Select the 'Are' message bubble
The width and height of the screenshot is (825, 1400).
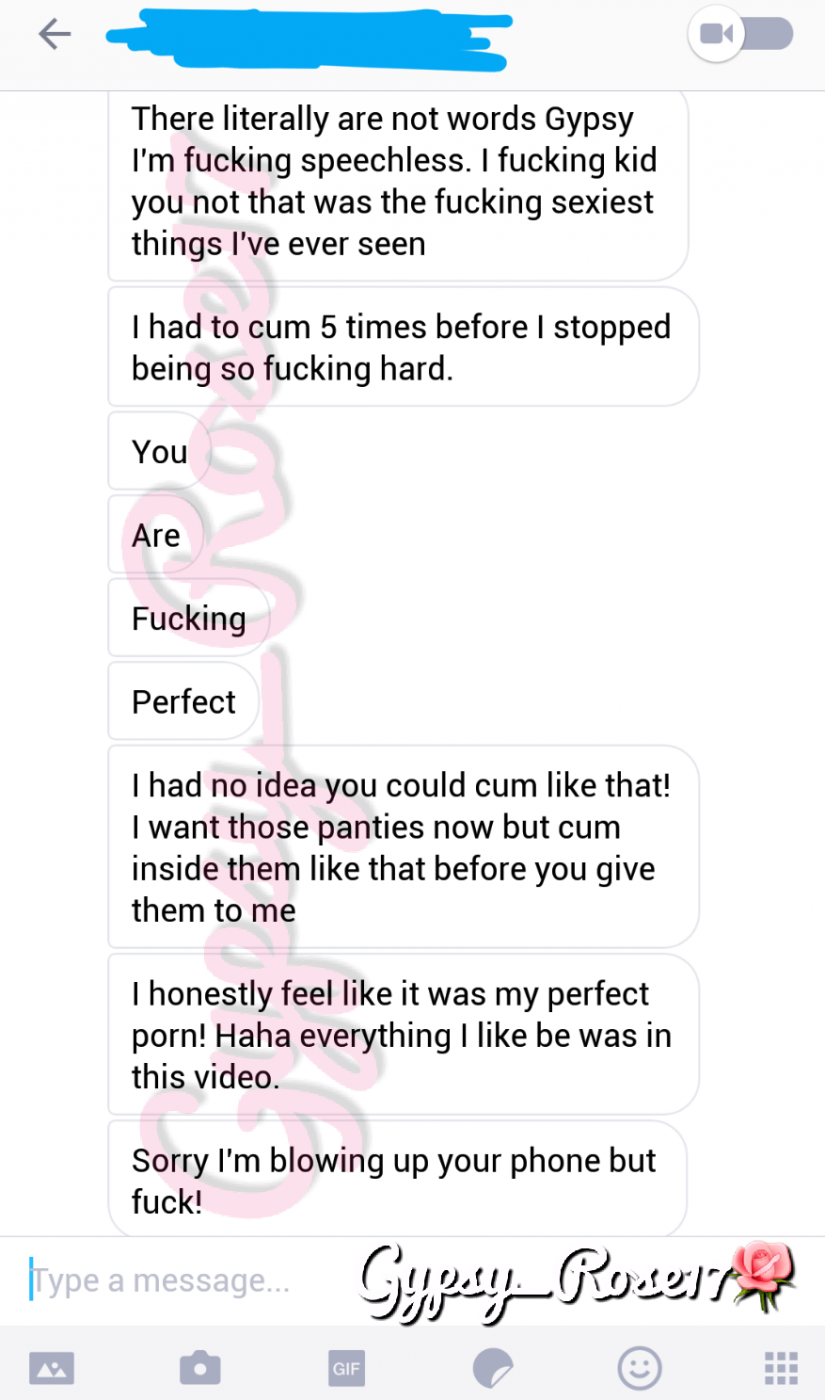(x=156, y=534)
